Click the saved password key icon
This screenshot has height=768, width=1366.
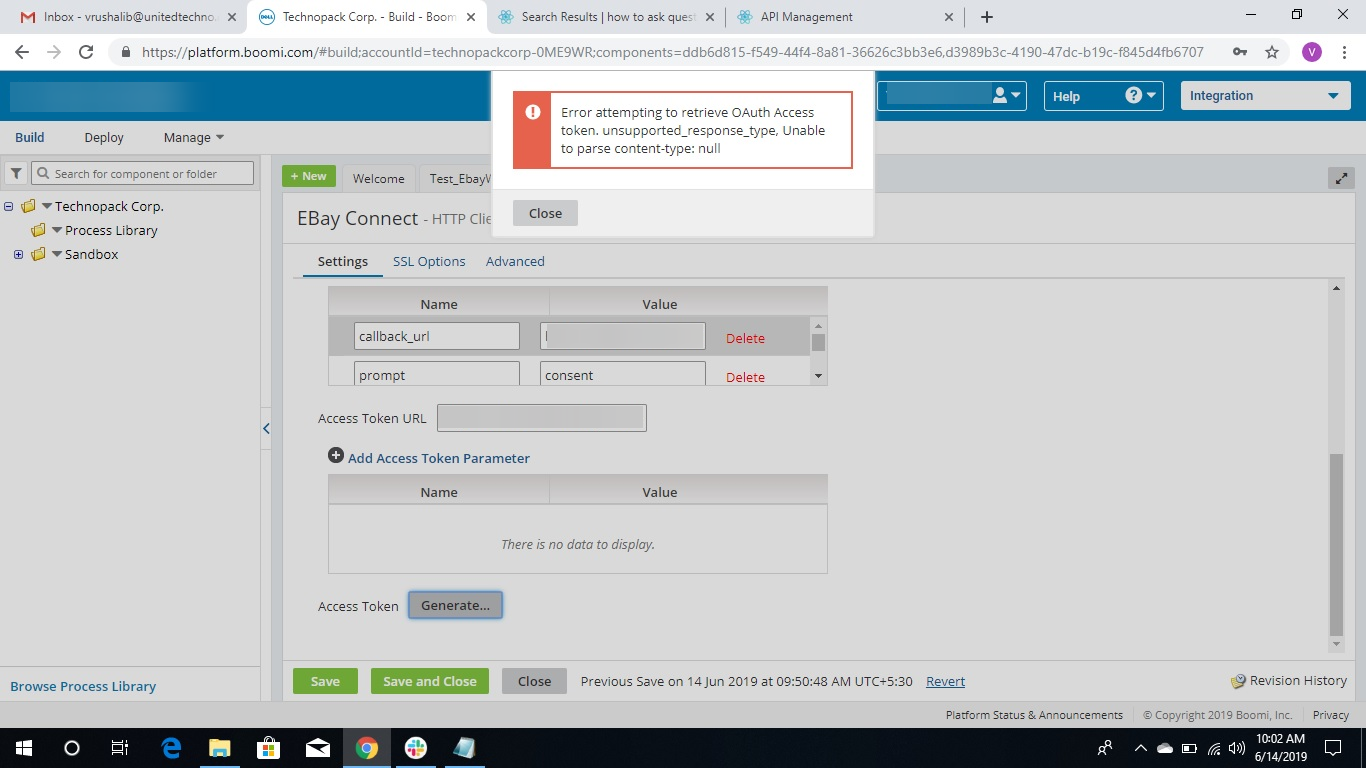coord(1239,52)
